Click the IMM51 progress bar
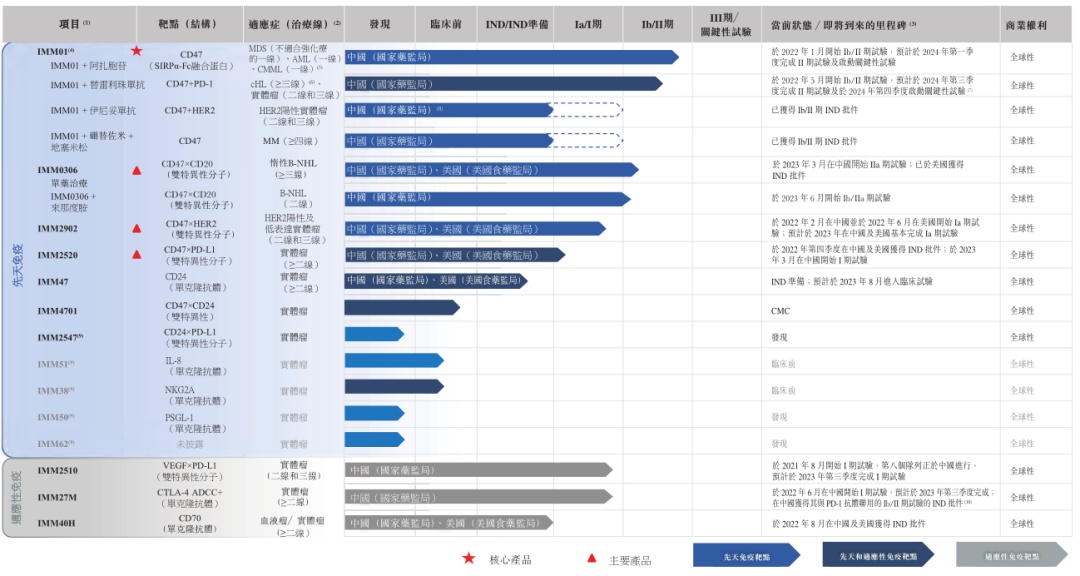Image resolution: width=1080 pixels, height=576 pixels. 394,360
